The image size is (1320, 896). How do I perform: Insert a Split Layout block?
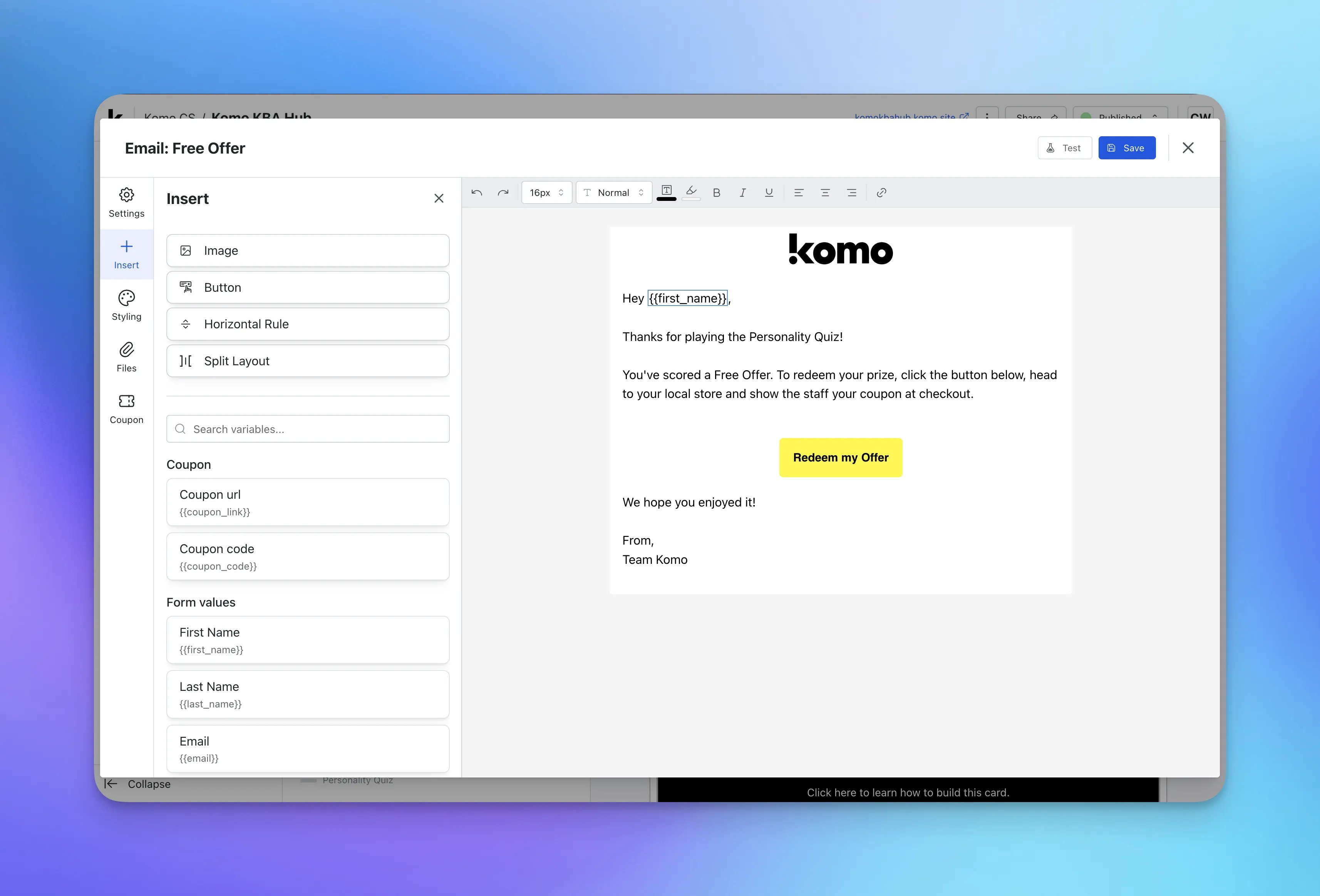pos(308,361)
